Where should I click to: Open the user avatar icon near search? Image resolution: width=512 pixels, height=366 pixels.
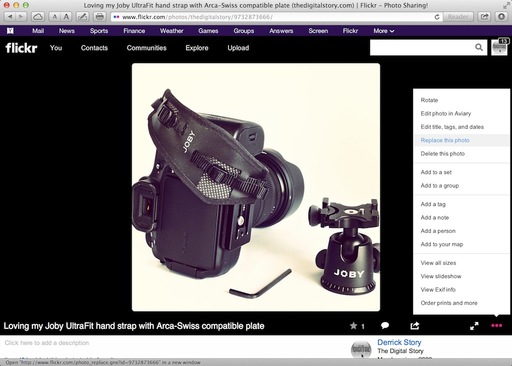tap(499, 47)
